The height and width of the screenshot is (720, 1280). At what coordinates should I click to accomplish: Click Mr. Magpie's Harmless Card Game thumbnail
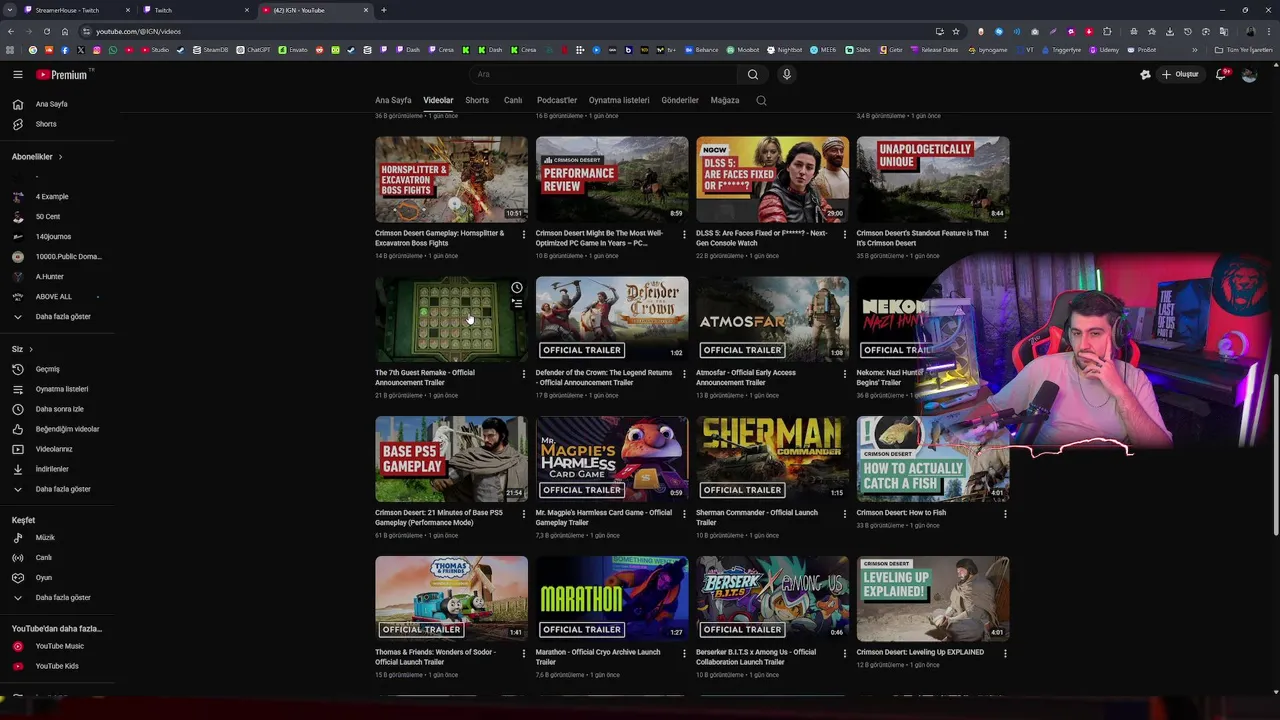pyautogui.click(x=612, y=459)
